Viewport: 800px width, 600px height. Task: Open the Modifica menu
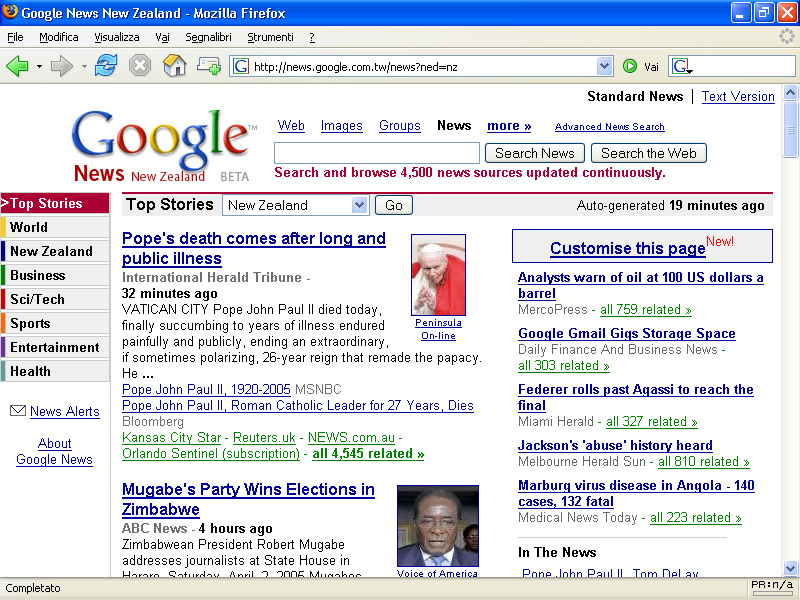(59, 37)
